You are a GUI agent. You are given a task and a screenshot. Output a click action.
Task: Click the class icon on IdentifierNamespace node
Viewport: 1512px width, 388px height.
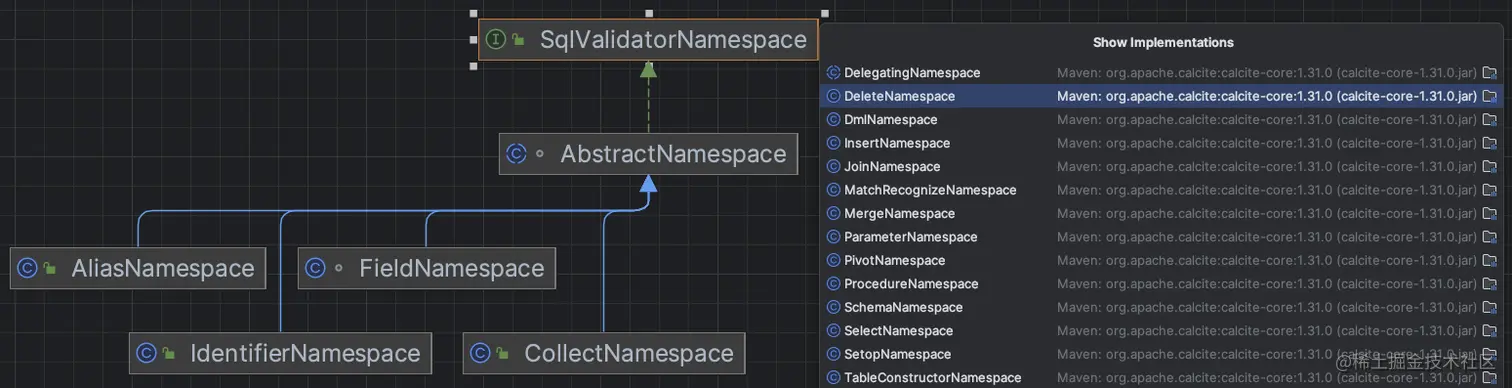click(146, 353)
